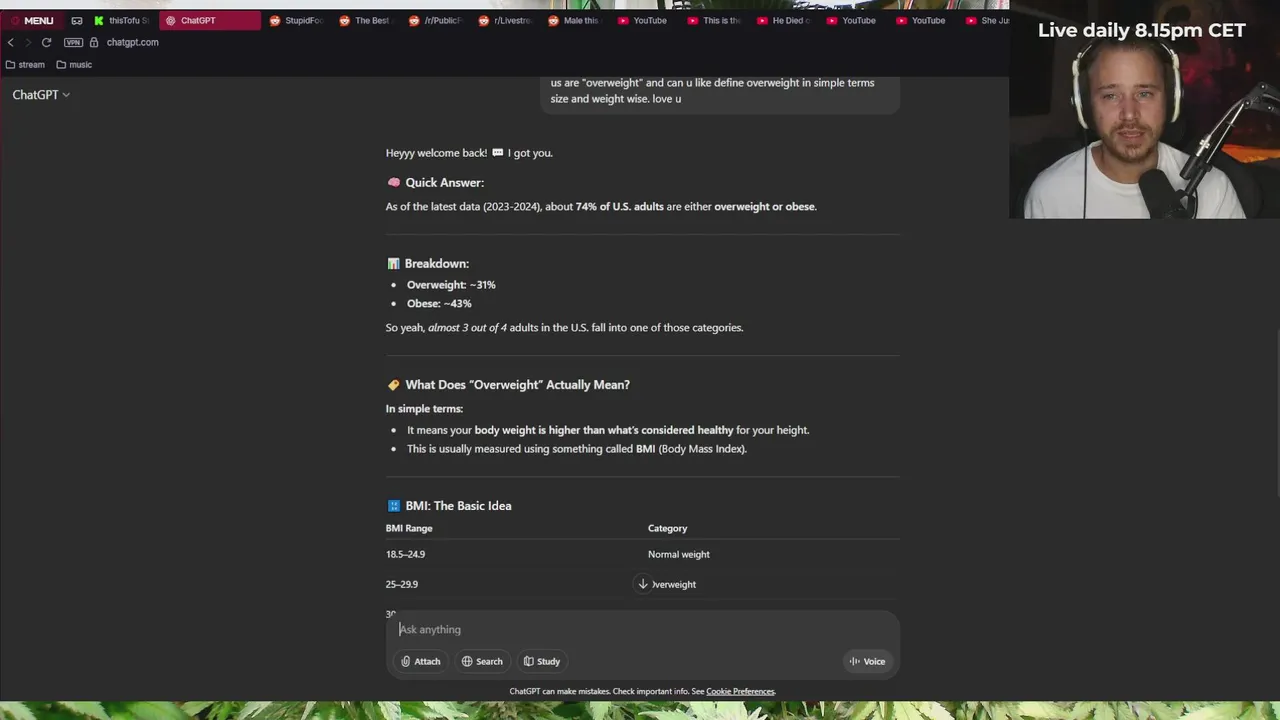Open the music bookmarks folder
Image resolution: width=1280 pixels, height=720 pixels.
pyautogui.click(x=74, y=65)
